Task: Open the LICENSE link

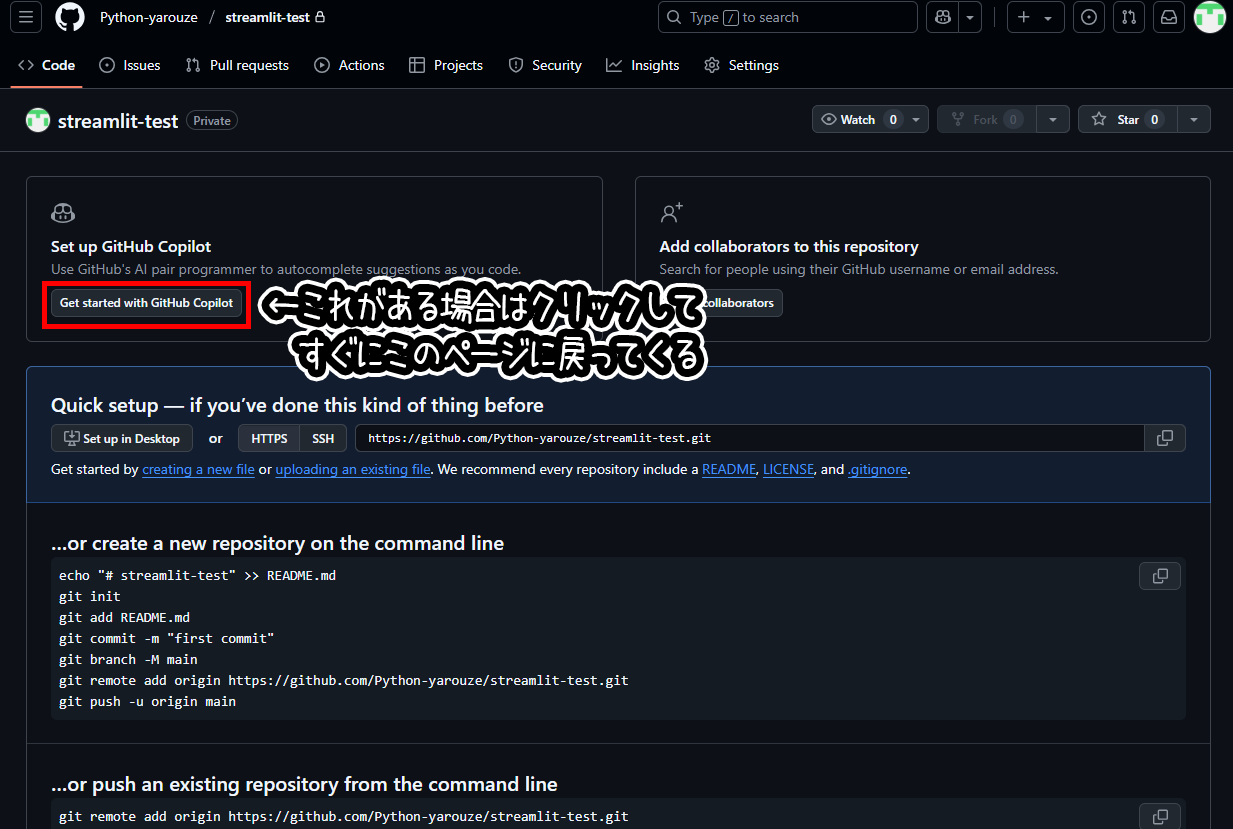Action: click(788, 469)
